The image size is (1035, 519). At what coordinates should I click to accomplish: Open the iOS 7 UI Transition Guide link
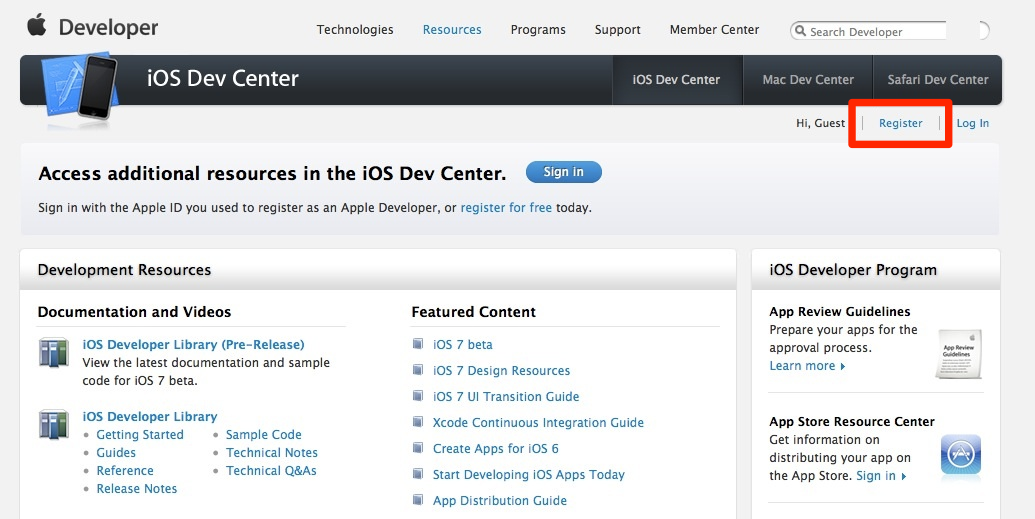point(506,396)
